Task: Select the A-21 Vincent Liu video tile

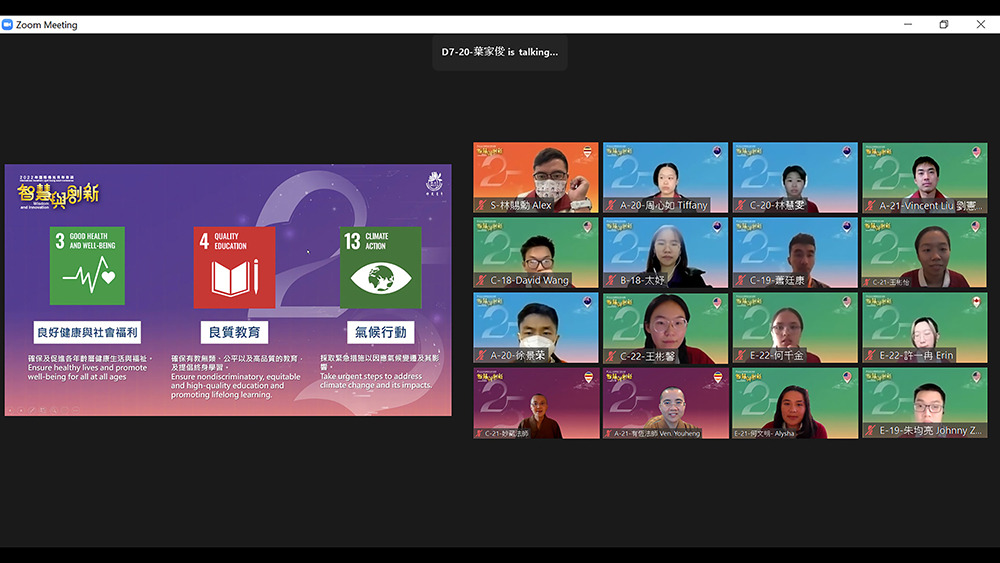Action: 924,177
